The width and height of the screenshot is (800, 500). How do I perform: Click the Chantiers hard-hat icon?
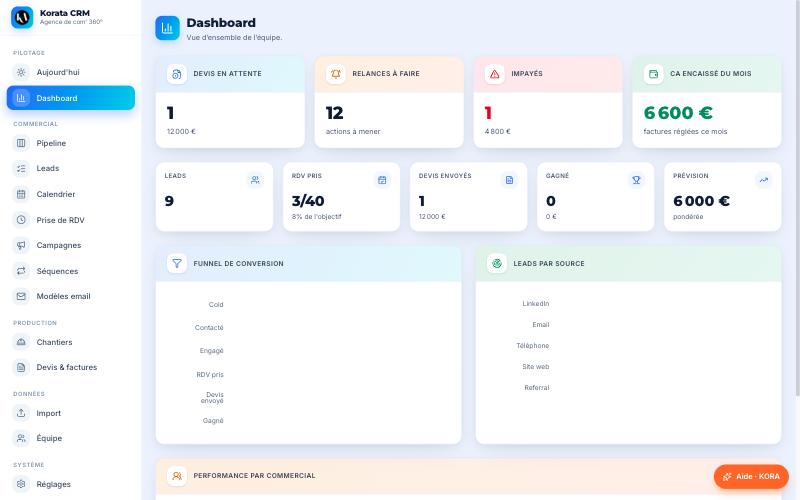coord(21,342)
